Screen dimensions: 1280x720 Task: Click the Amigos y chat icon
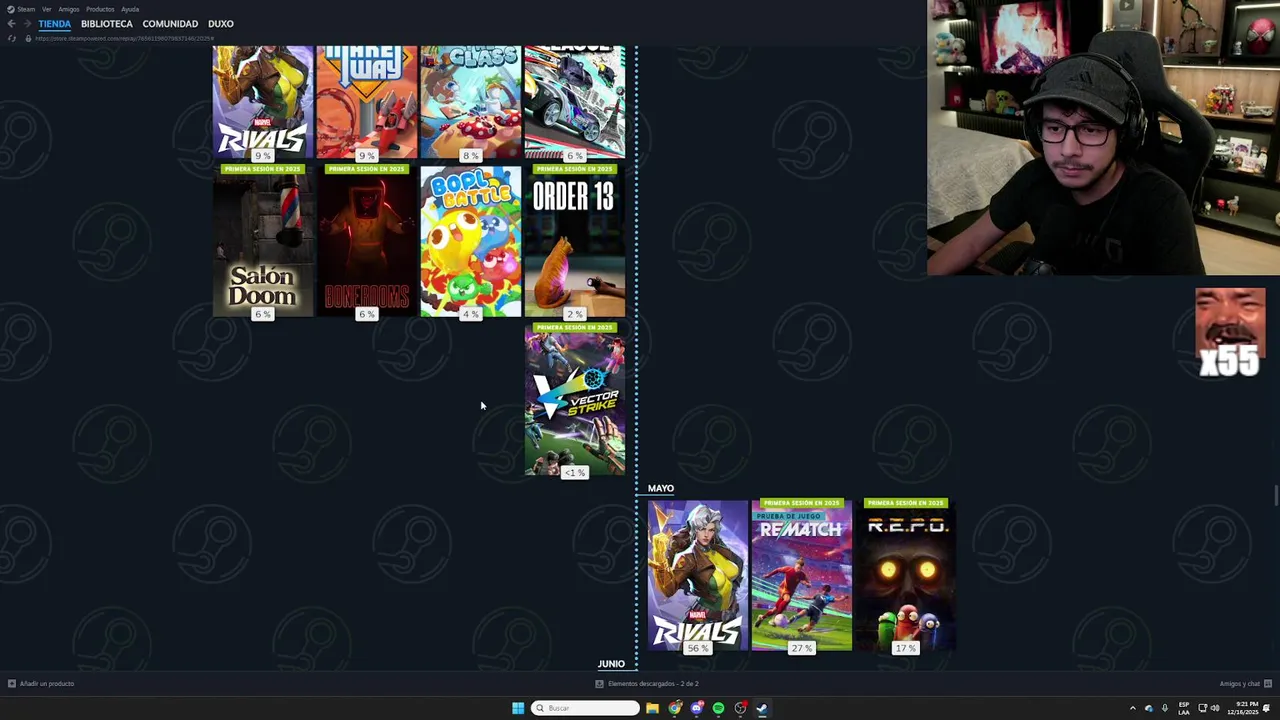pos(1268,684)
